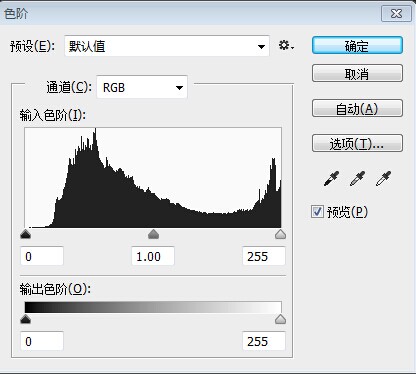Click the output levels gradient bar

point(153,307)
